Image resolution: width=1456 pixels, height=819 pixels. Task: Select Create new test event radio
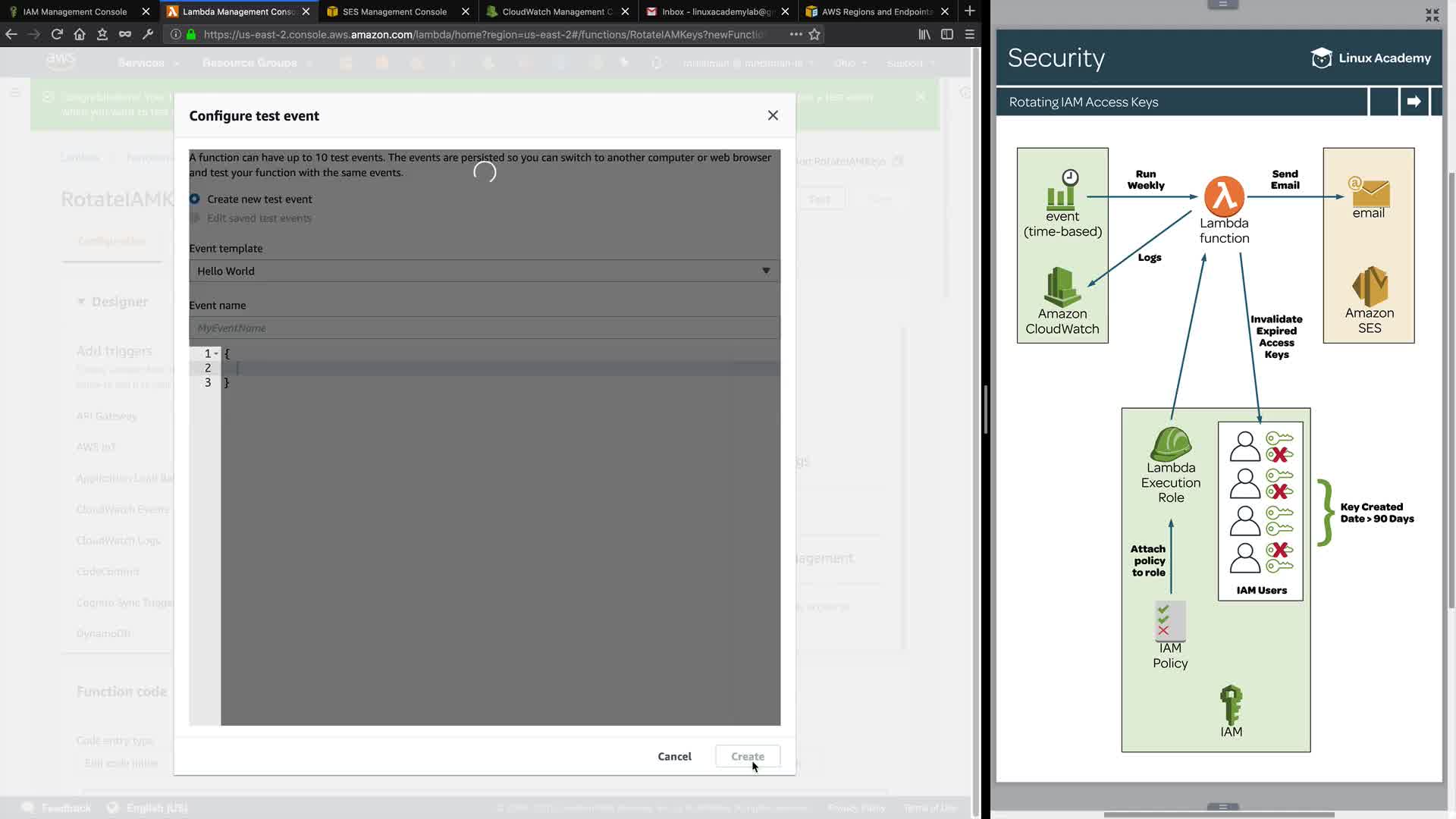pos(195,199)
